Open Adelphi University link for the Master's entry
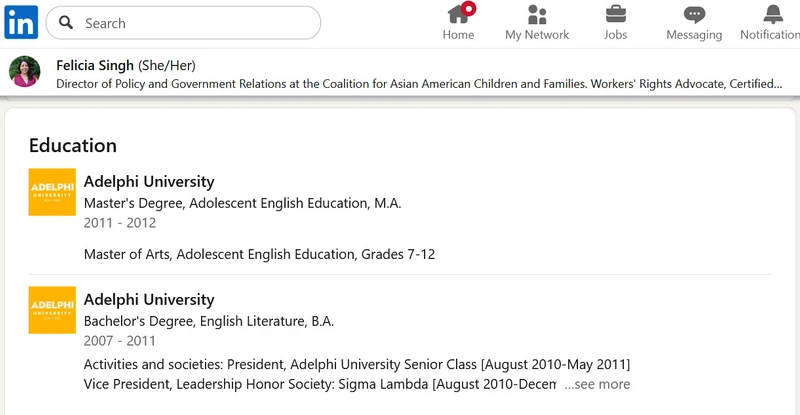The image size is (800, 415). click(x=149, y=182)
